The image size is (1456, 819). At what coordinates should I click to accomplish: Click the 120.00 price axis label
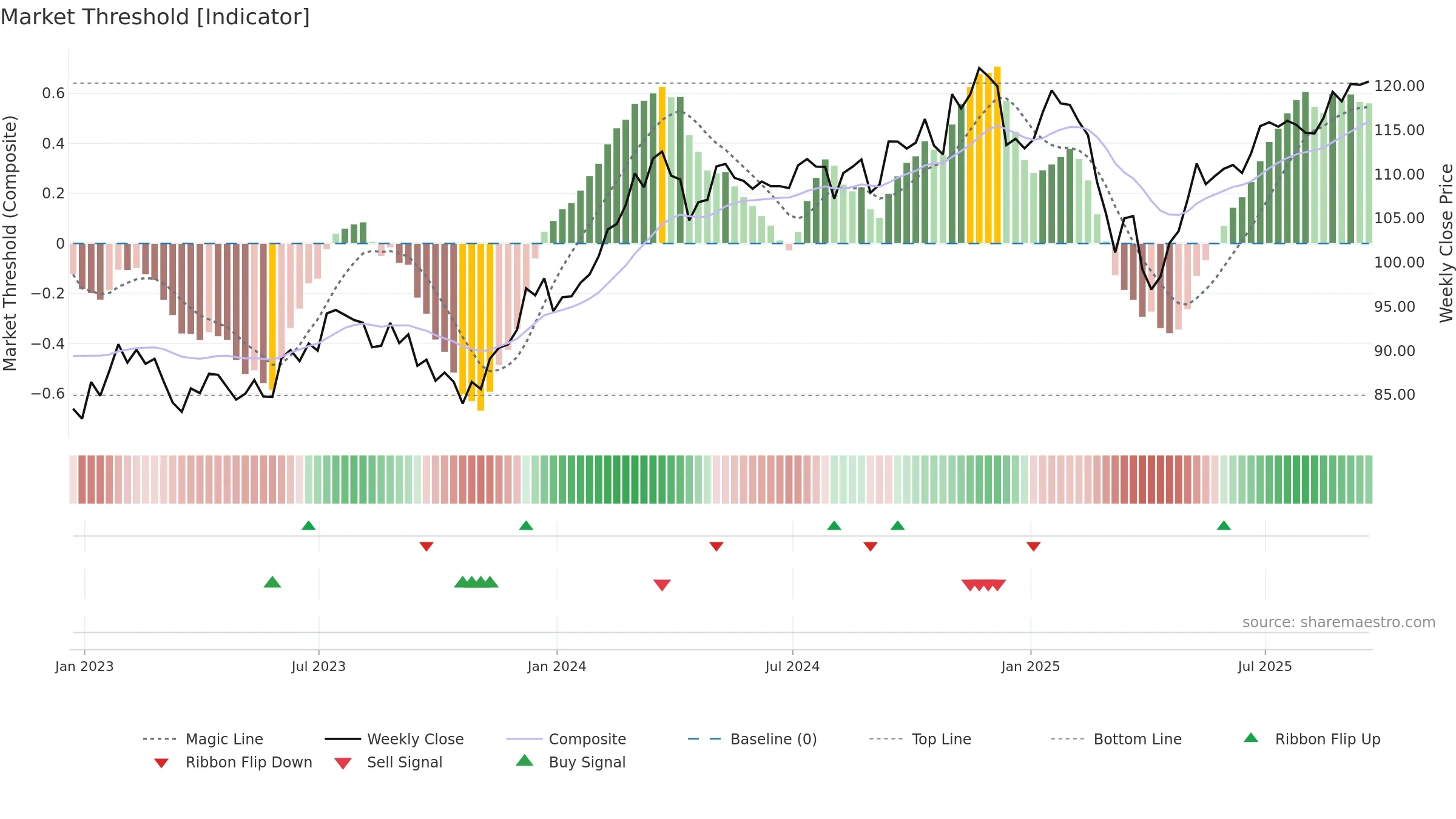[x=1399, y=86]
